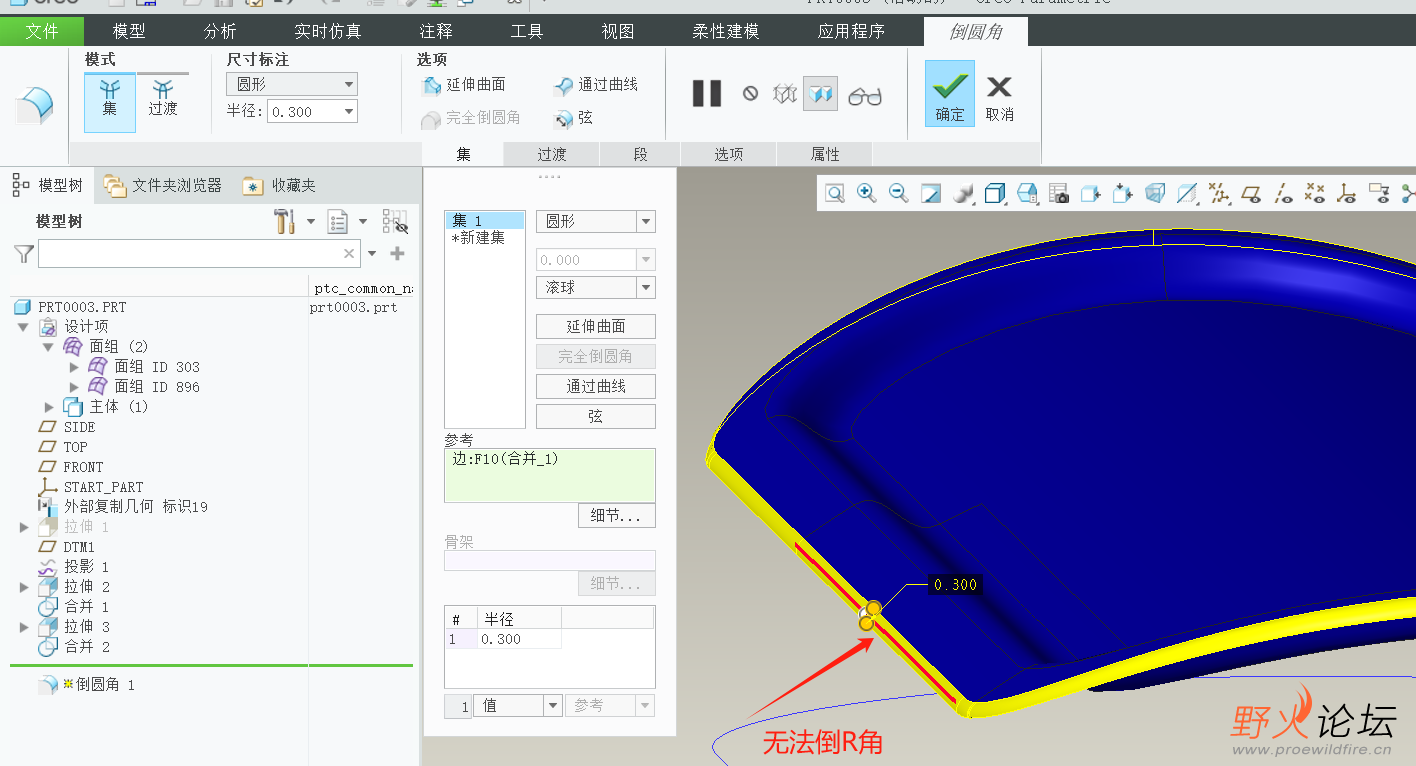This screenshot has width=1416, height=766.
Task: Click the tree filter funnel icon
Action: coord(24,254)
